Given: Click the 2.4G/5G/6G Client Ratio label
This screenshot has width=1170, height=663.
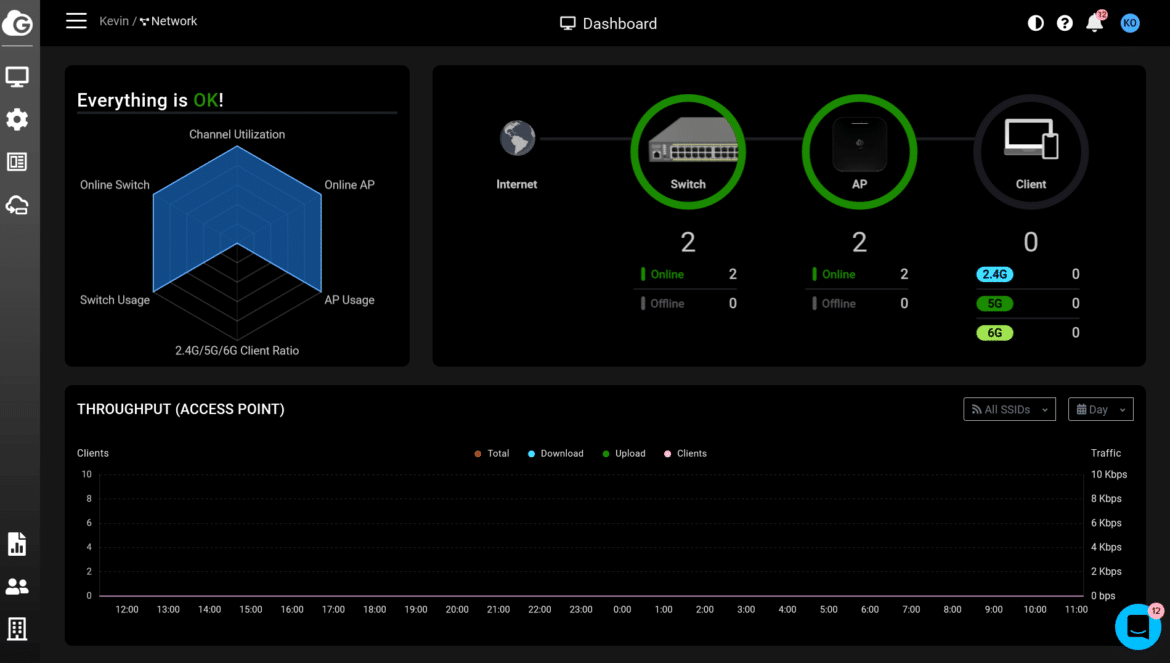Looking at the screenshot, I should (237, 351).
